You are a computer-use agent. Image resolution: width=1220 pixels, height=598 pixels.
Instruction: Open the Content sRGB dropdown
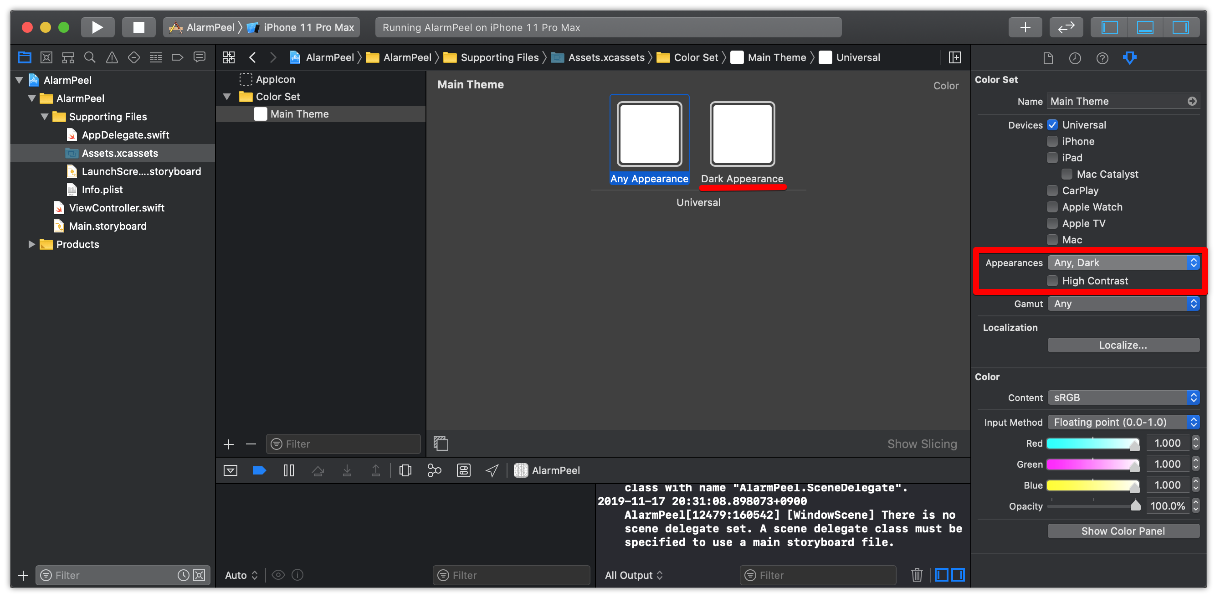pyautogui.click(x=1123, y=398)
